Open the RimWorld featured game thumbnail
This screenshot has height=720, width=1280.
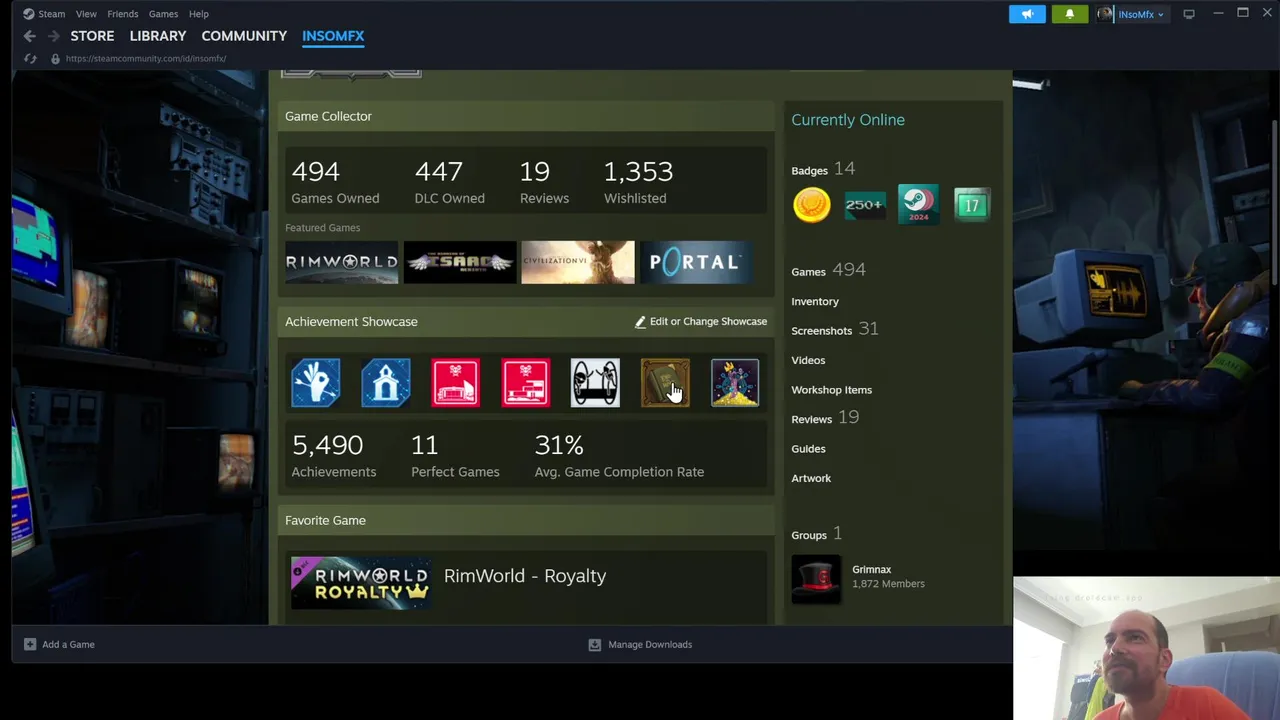point(342,262)
